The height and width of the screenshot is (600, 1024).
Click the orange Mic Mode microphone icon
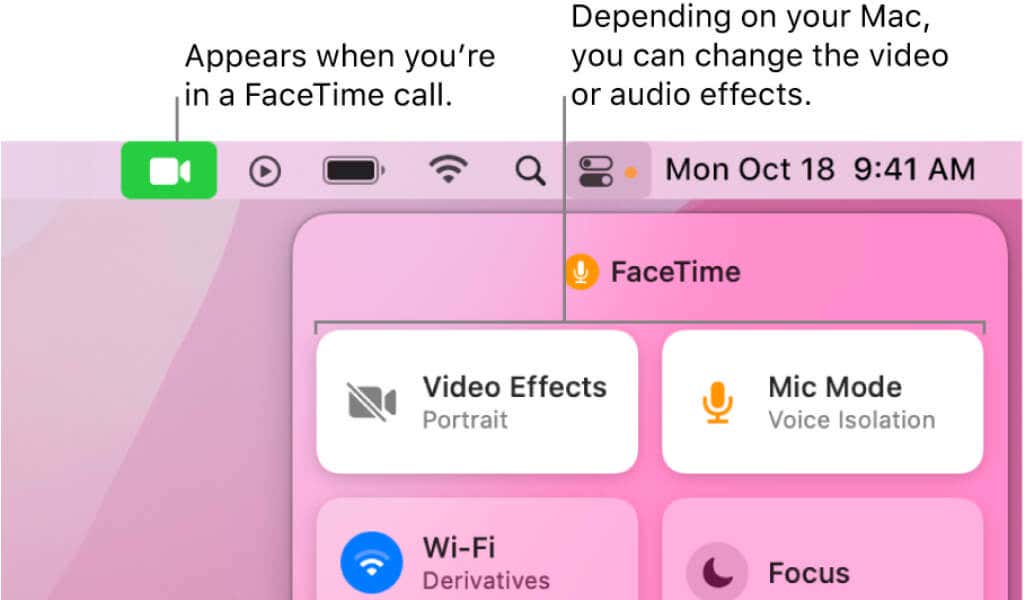pos(717,402)
